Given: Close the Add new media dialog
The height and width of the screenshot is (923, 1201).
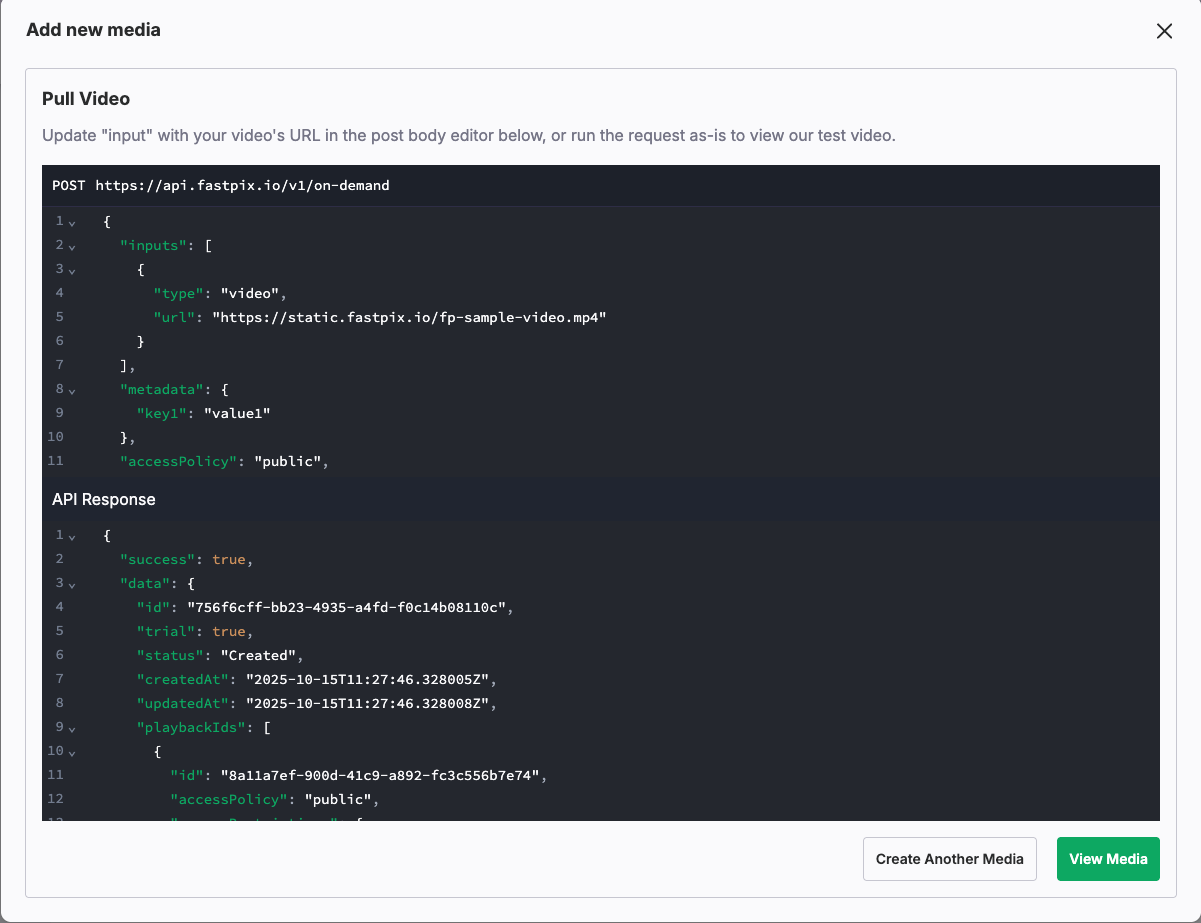Looking at the screenshot, I should click(x=1164, y=31).
